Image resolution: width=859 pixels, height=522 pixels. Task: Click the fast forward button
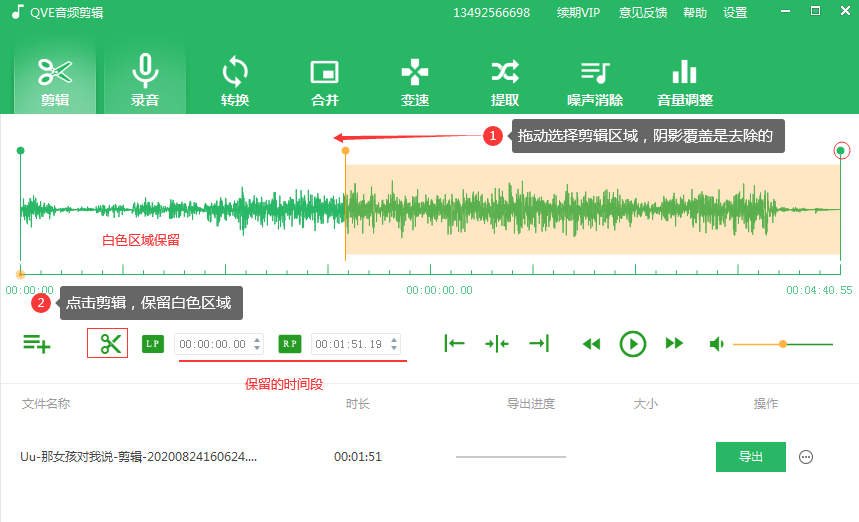(x=675, y=344)
